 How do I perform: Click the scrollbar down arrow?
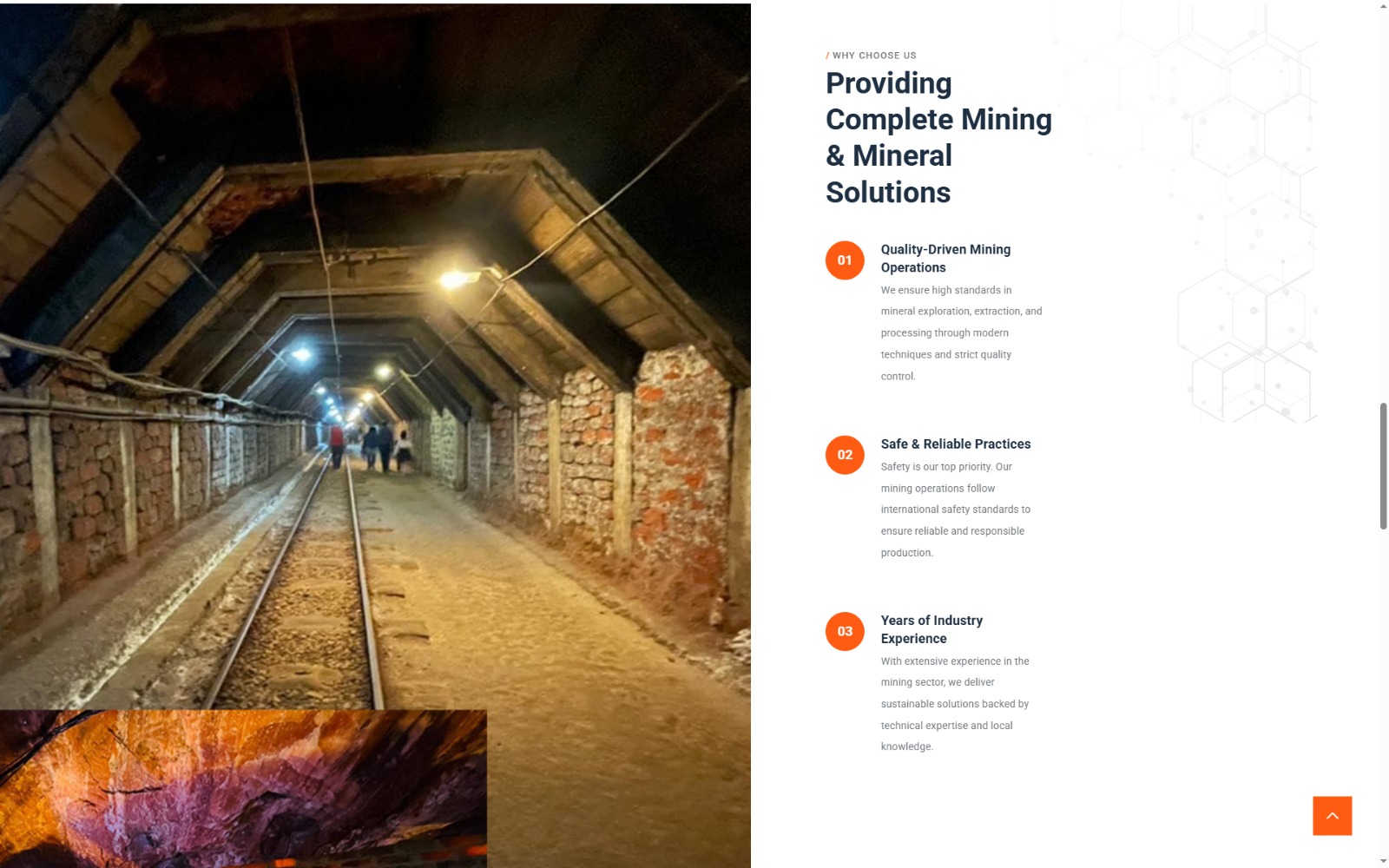(x=1383, y=861)
